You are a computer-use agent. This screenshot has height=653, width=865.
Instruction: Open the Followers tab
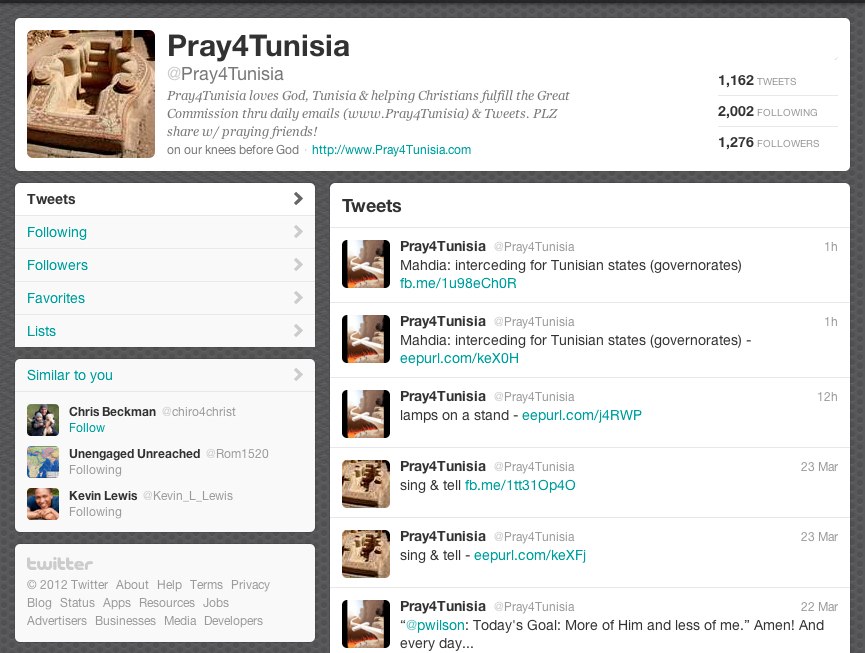(165, 265)
